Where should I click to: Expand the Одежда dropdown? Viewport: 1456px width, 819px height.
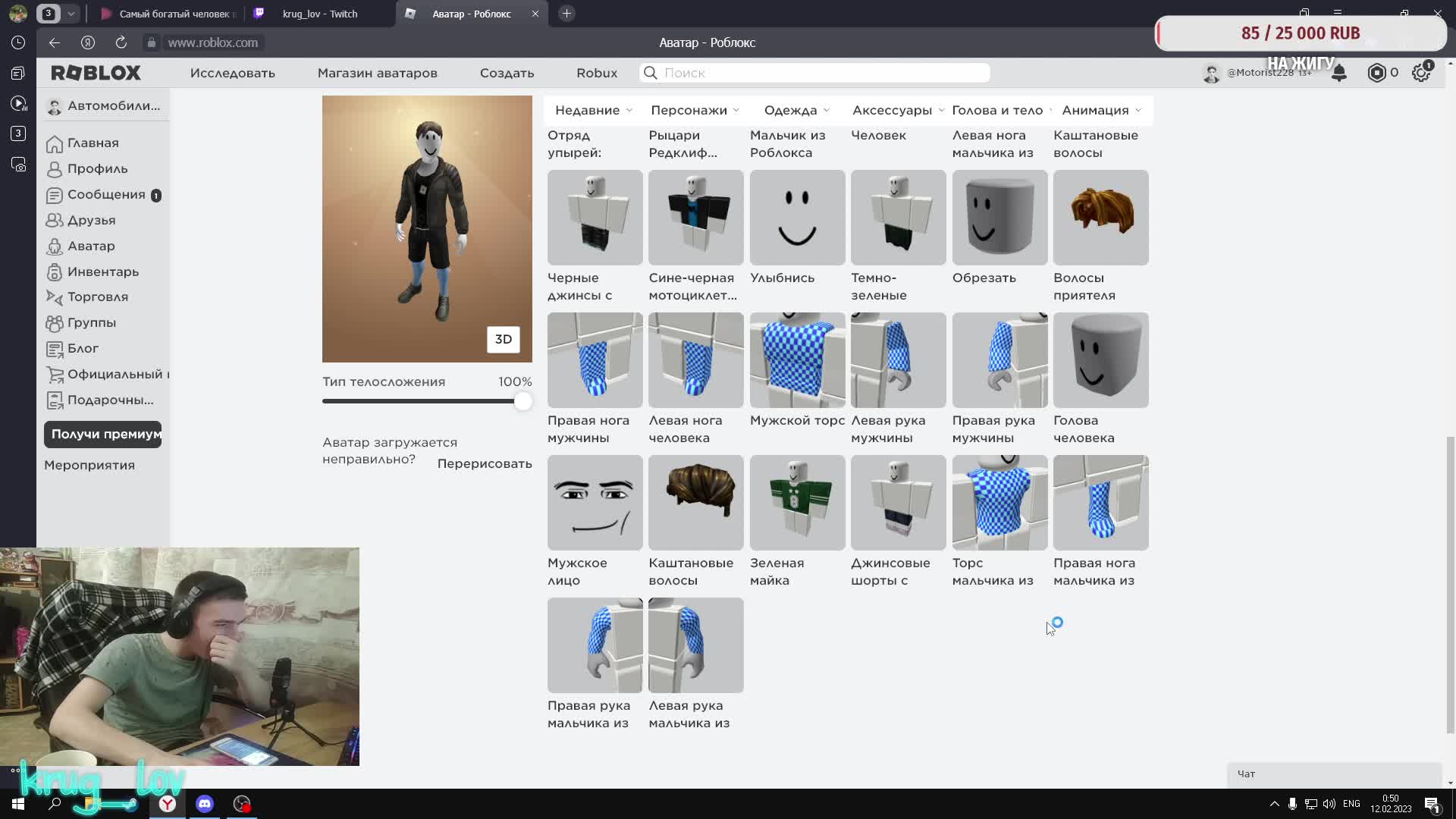pos(796,110)
